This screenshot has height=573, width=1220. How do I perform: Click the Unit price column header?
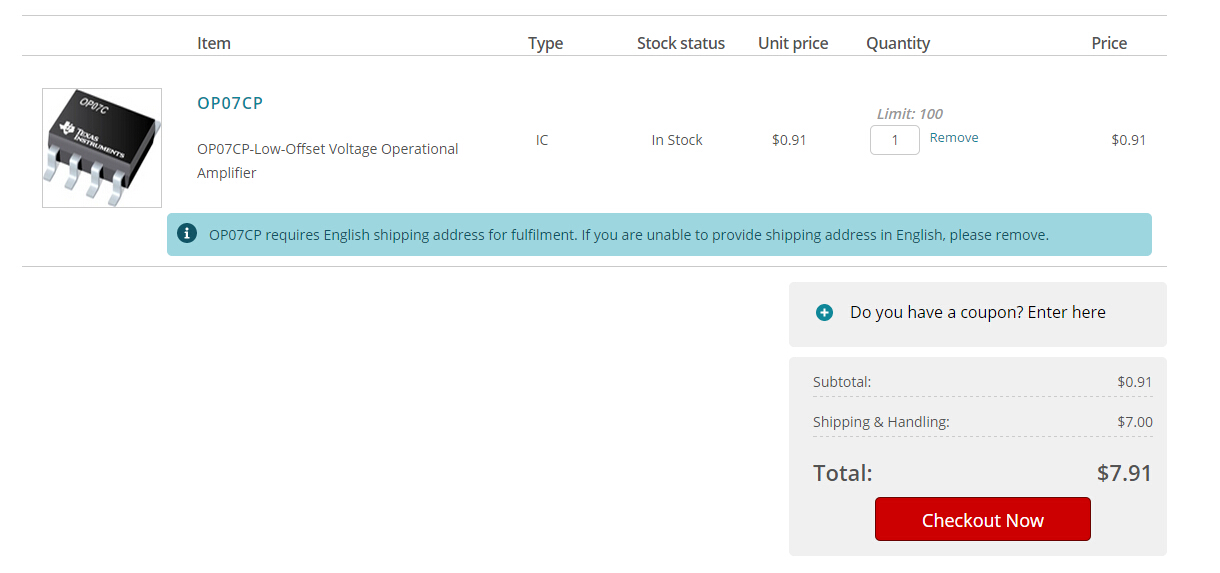793,43
